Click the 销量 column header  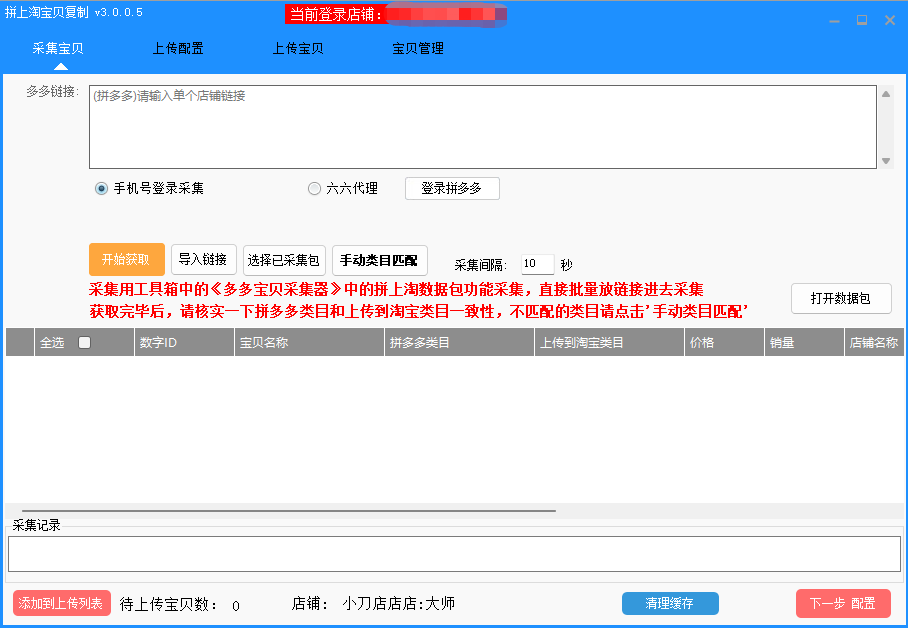point(804,342)
